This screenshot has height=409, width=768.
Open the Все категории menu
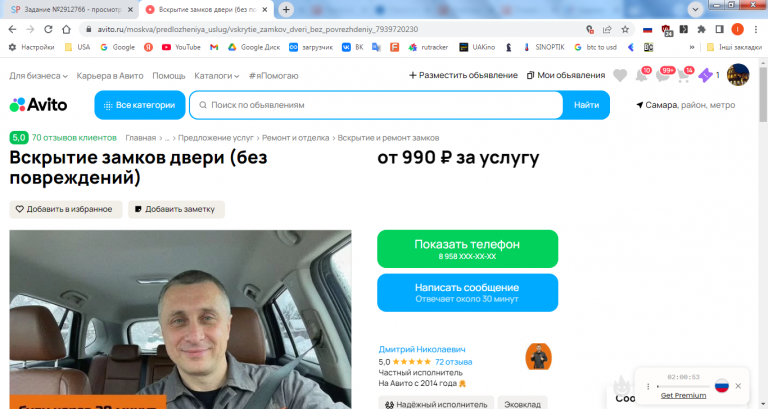140,105
